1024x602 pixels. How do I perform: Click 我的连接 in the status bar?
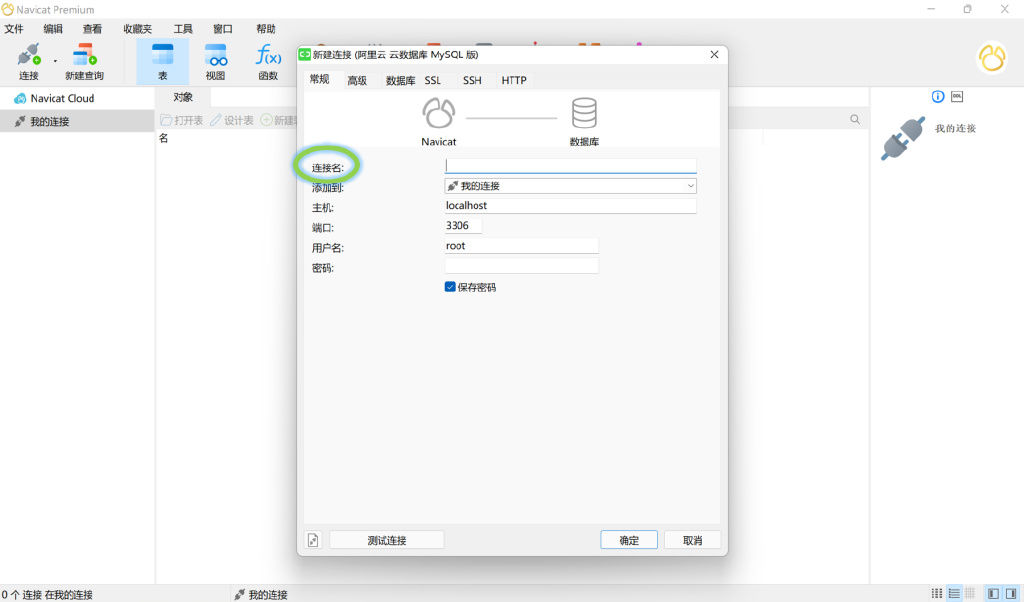coord(261,594)
